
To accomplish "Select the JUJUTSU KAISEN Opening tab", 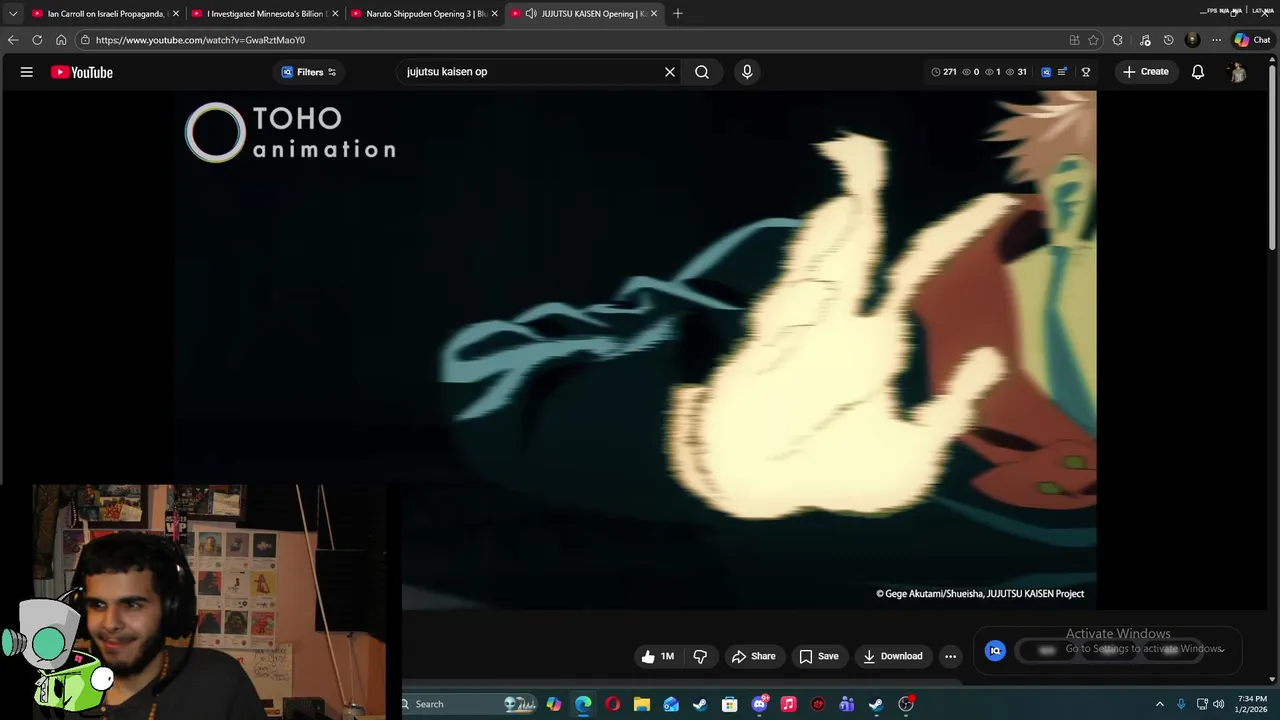I will (x=584, y=13).
